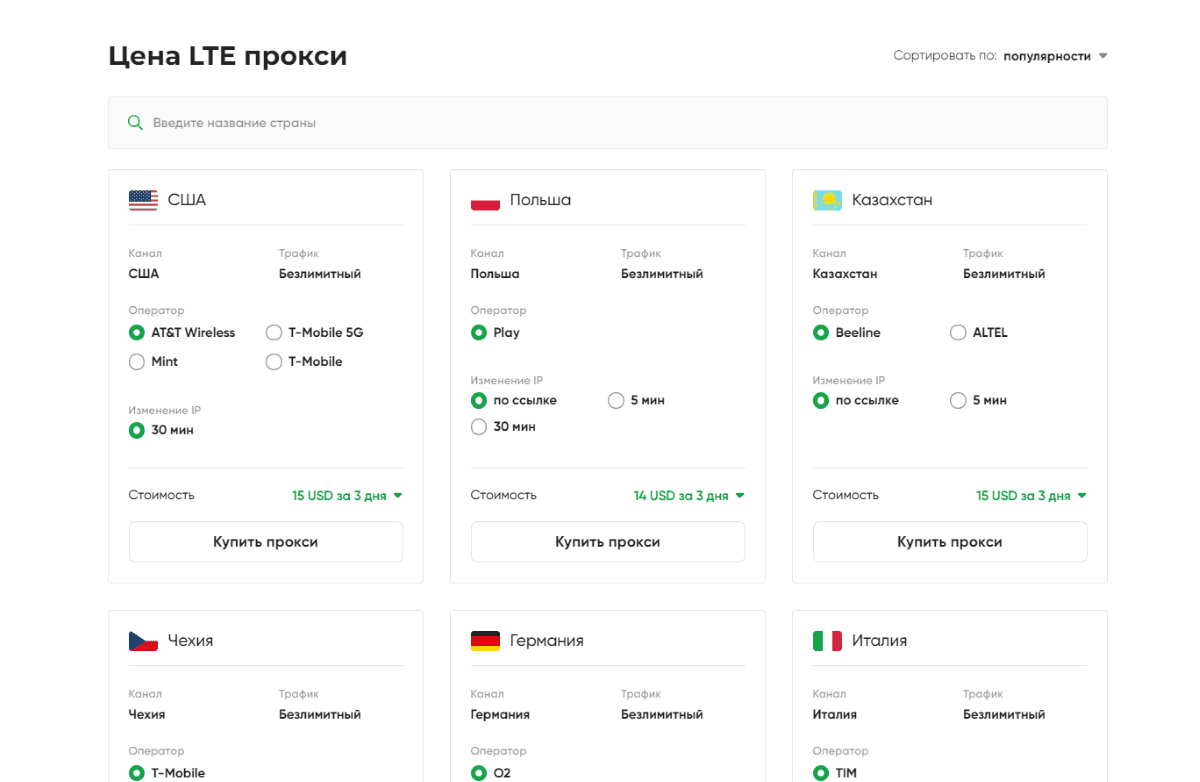
Task: Click the green search magnifier icon
Action: tap(136, 123)
